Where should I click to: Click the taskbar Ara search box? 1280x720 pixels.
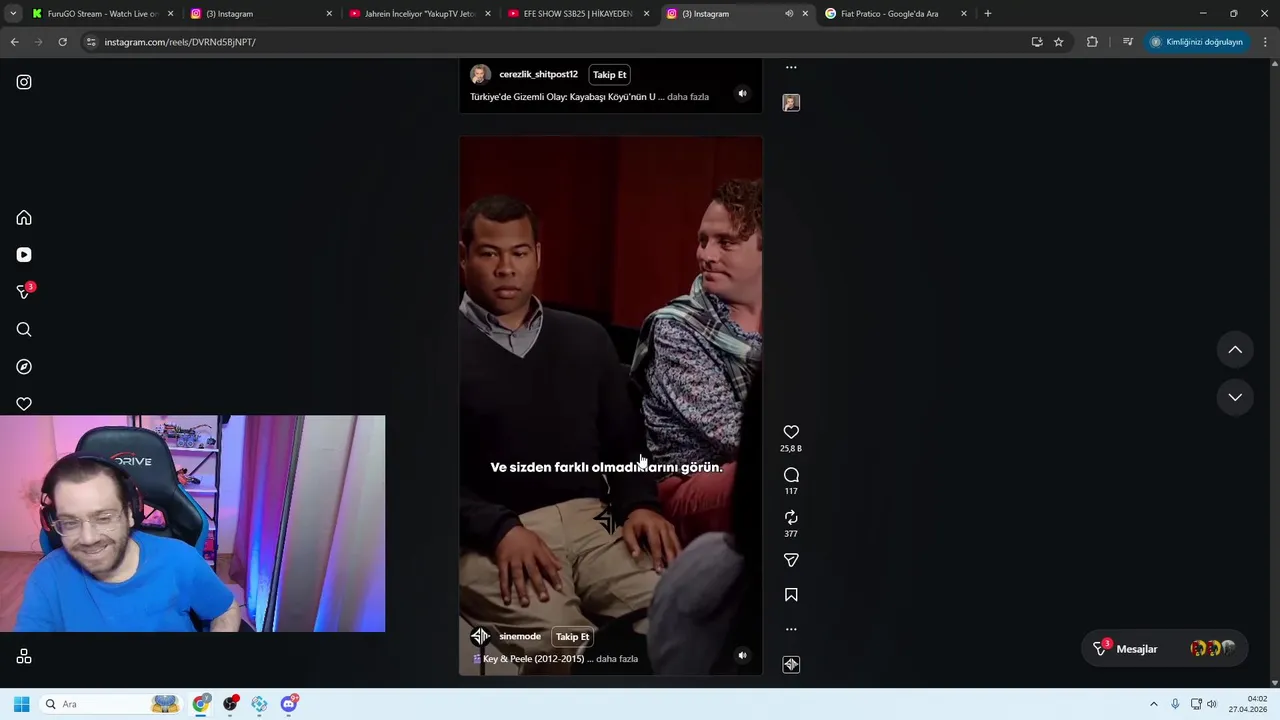[x=110, y=704]
